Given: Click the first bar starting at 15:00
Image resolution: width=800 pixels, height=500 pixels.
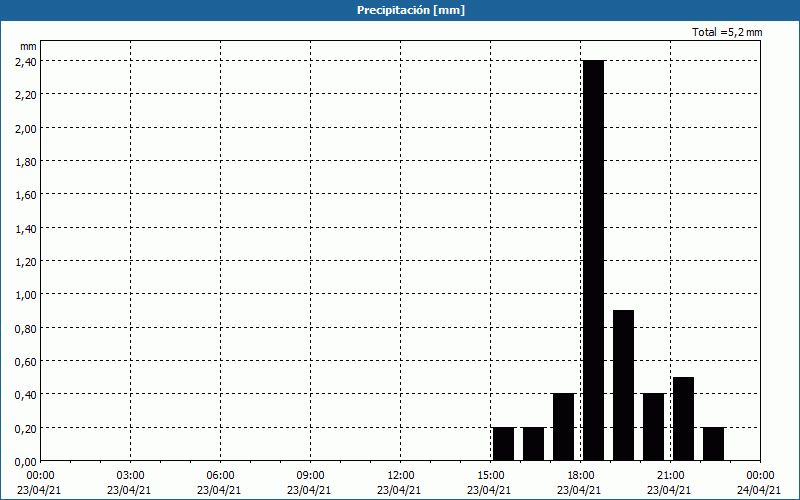Looking at the screenshot, I should (x=504, y=444).
